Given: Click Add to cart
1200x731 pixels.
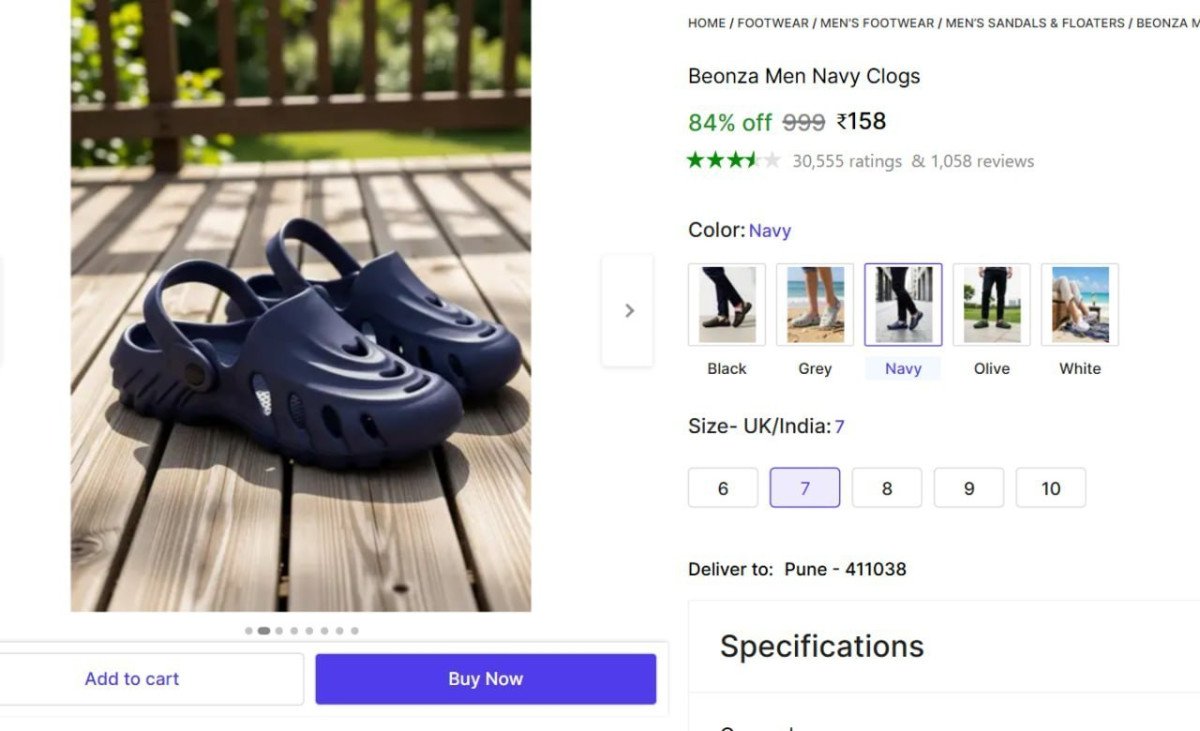Looking at the screenshot, I should click(131, 678).
